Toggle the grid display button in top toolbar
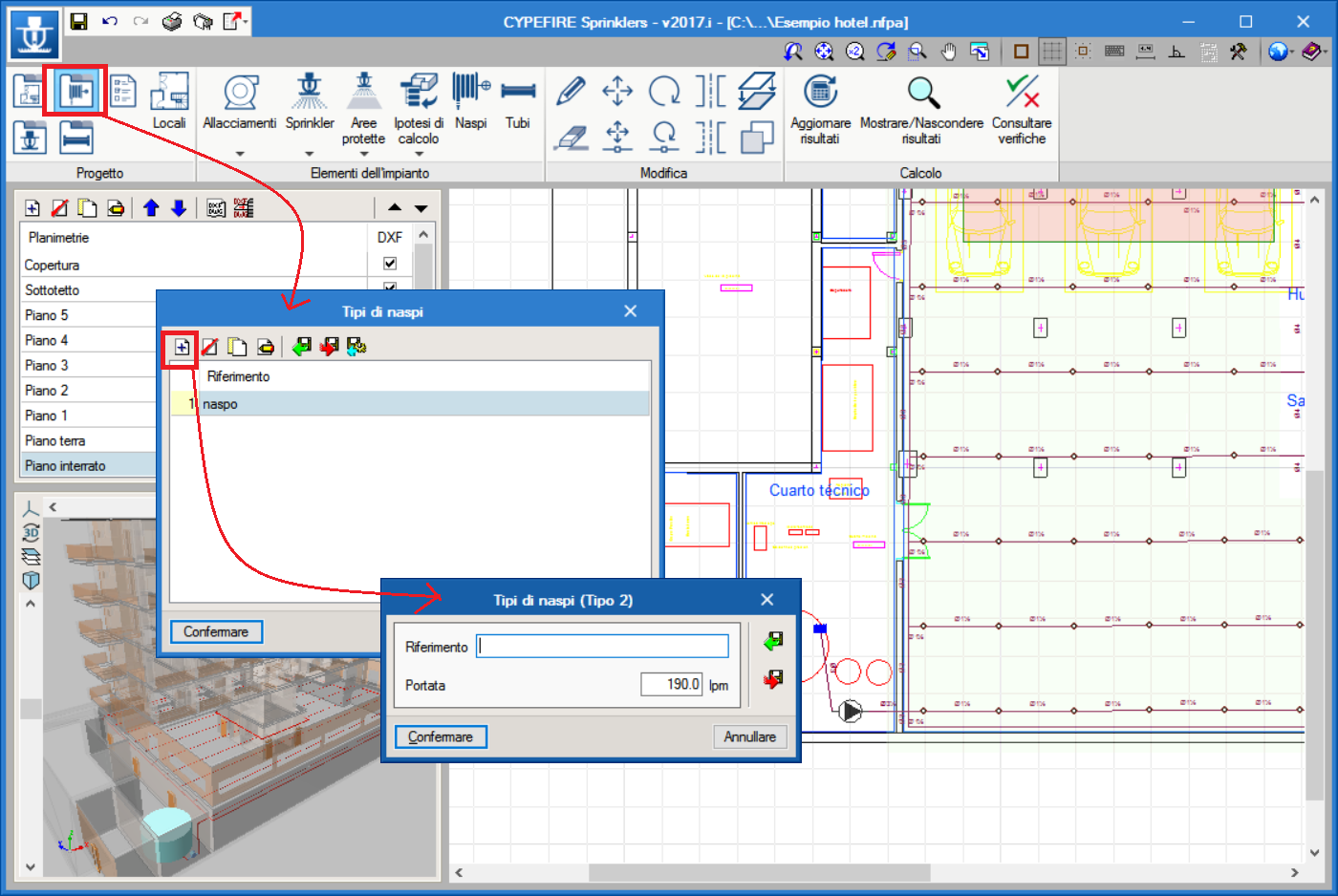 1051,52
